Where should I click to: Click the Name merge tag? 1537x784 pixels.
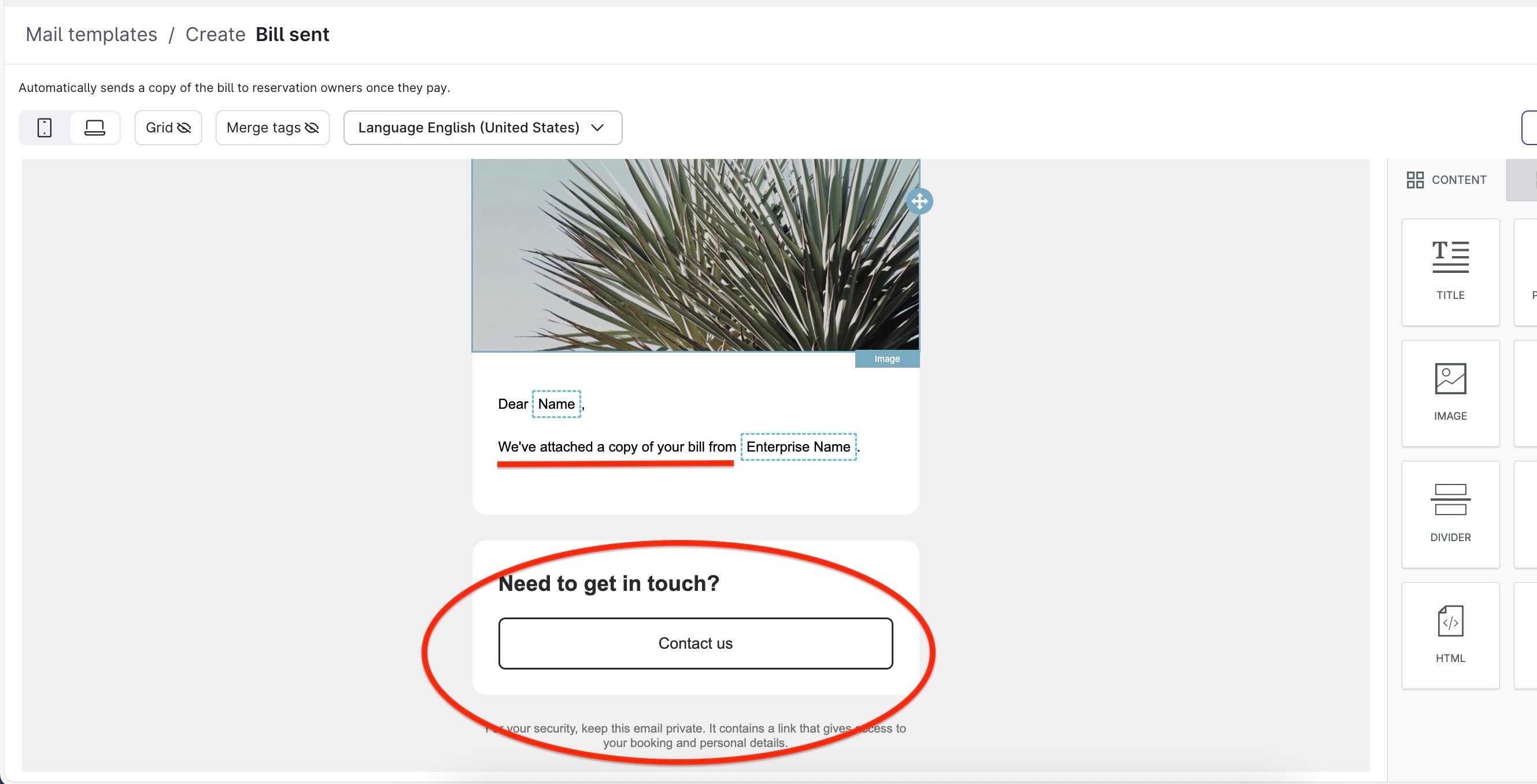(556, 404)
